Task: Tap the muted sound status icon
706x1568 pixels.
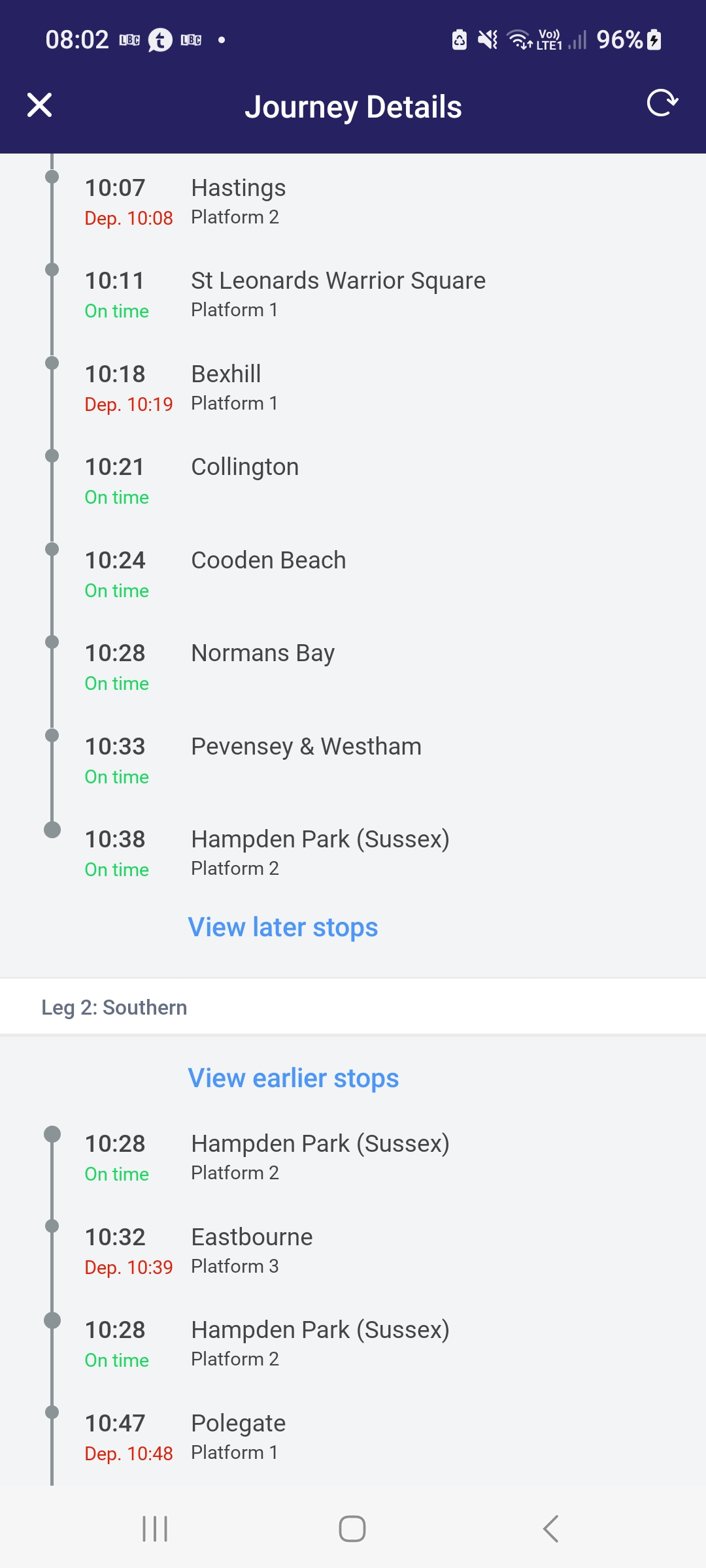Action: coord(487,40)
